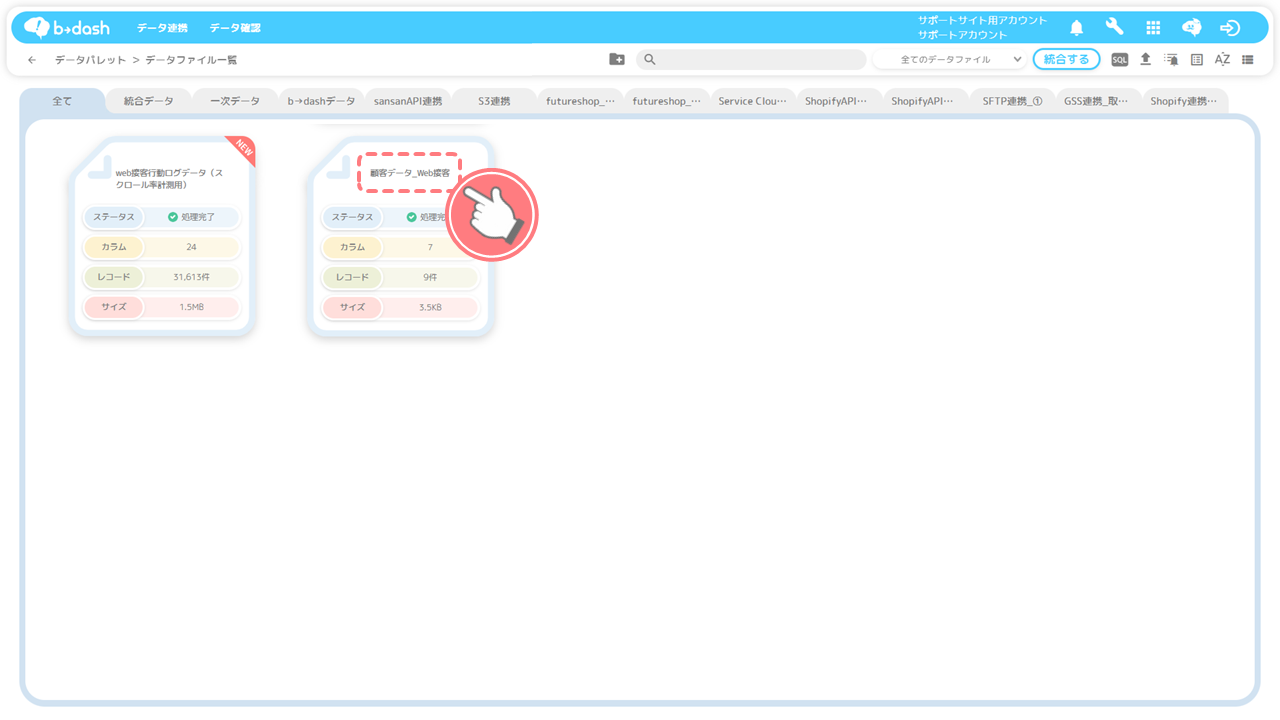Click the サポートサイト用アカウント account name

pos(983,20)
